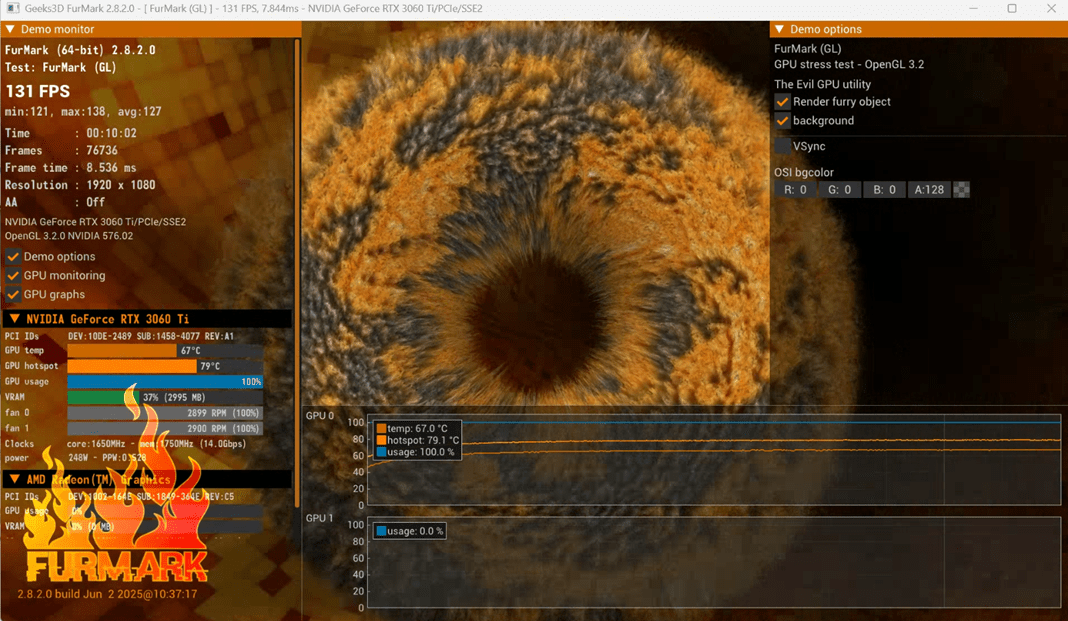Collapse the Demo monitor panel triangle
Screen dimensions: 1068x621
(10, 29)
